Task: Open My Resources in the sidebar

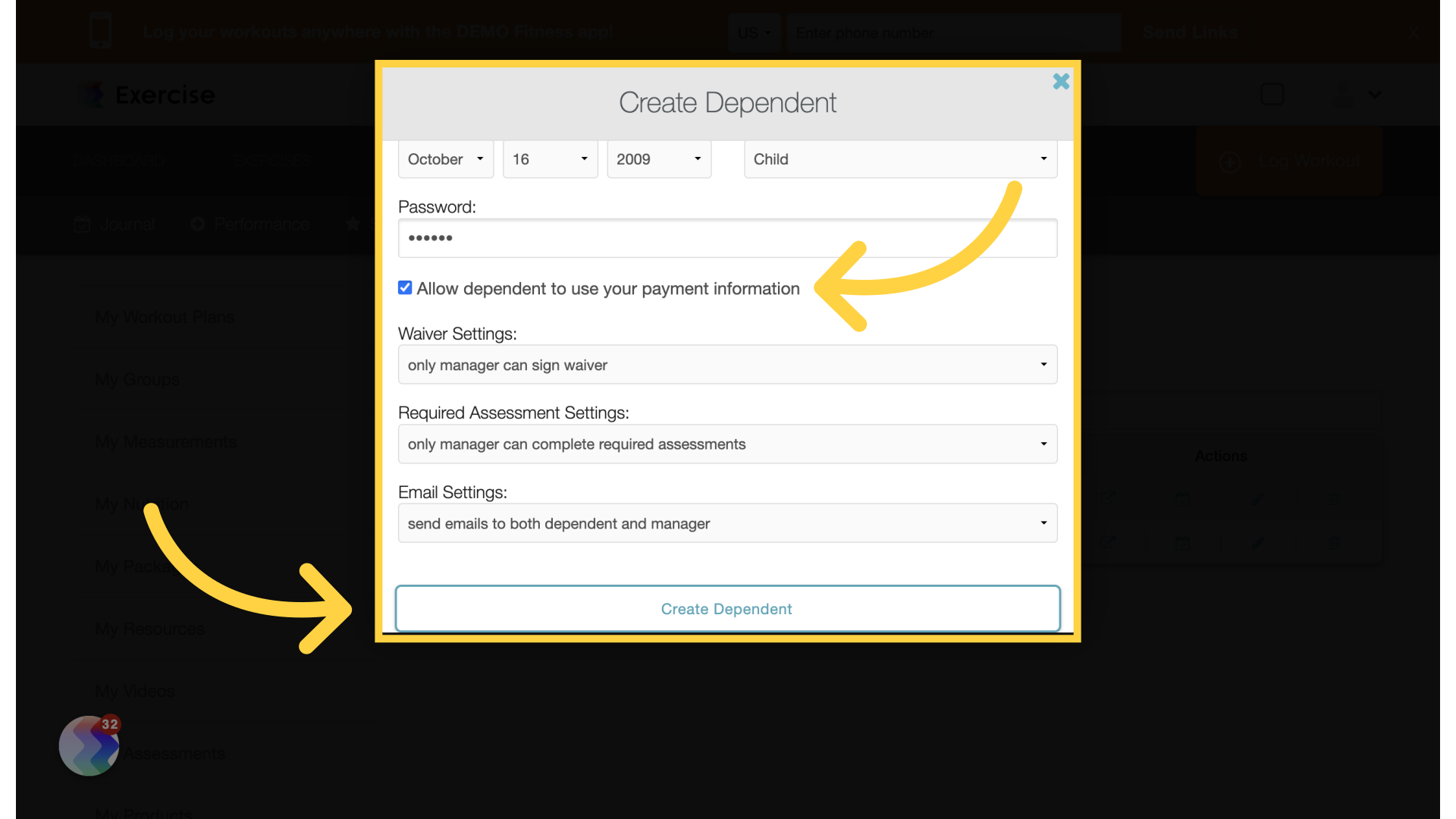Action: point(150,629)
